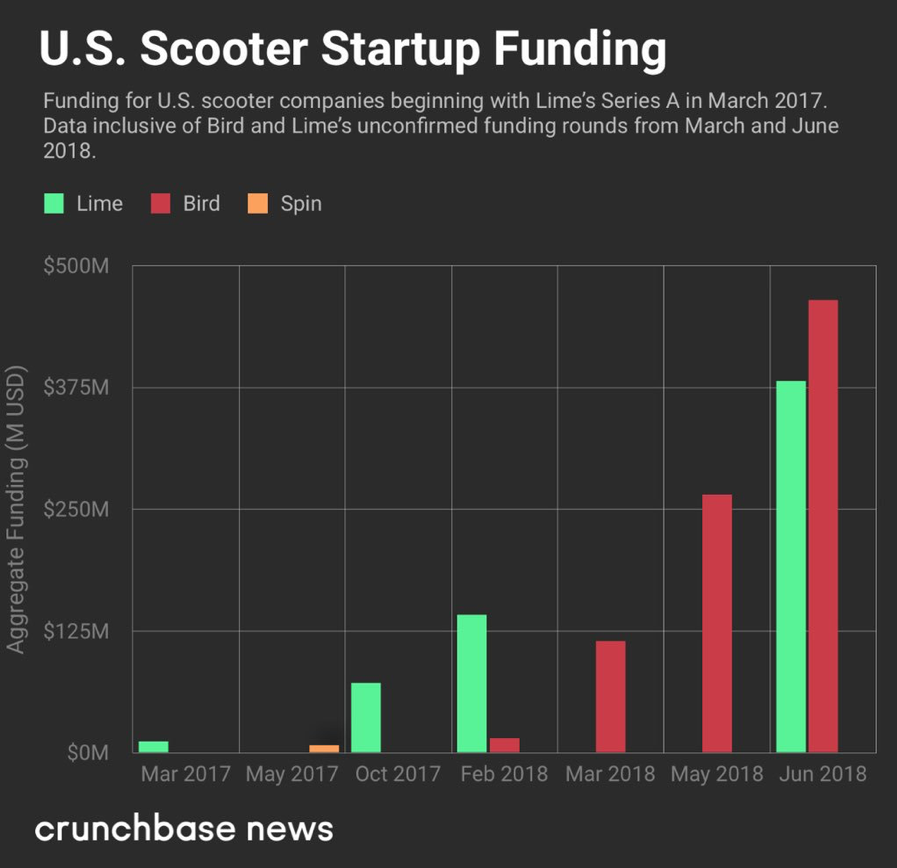Click Bird's red Mar 2018 bar
The height and width of the screenshot is (868, 897).
pos(610,696)
